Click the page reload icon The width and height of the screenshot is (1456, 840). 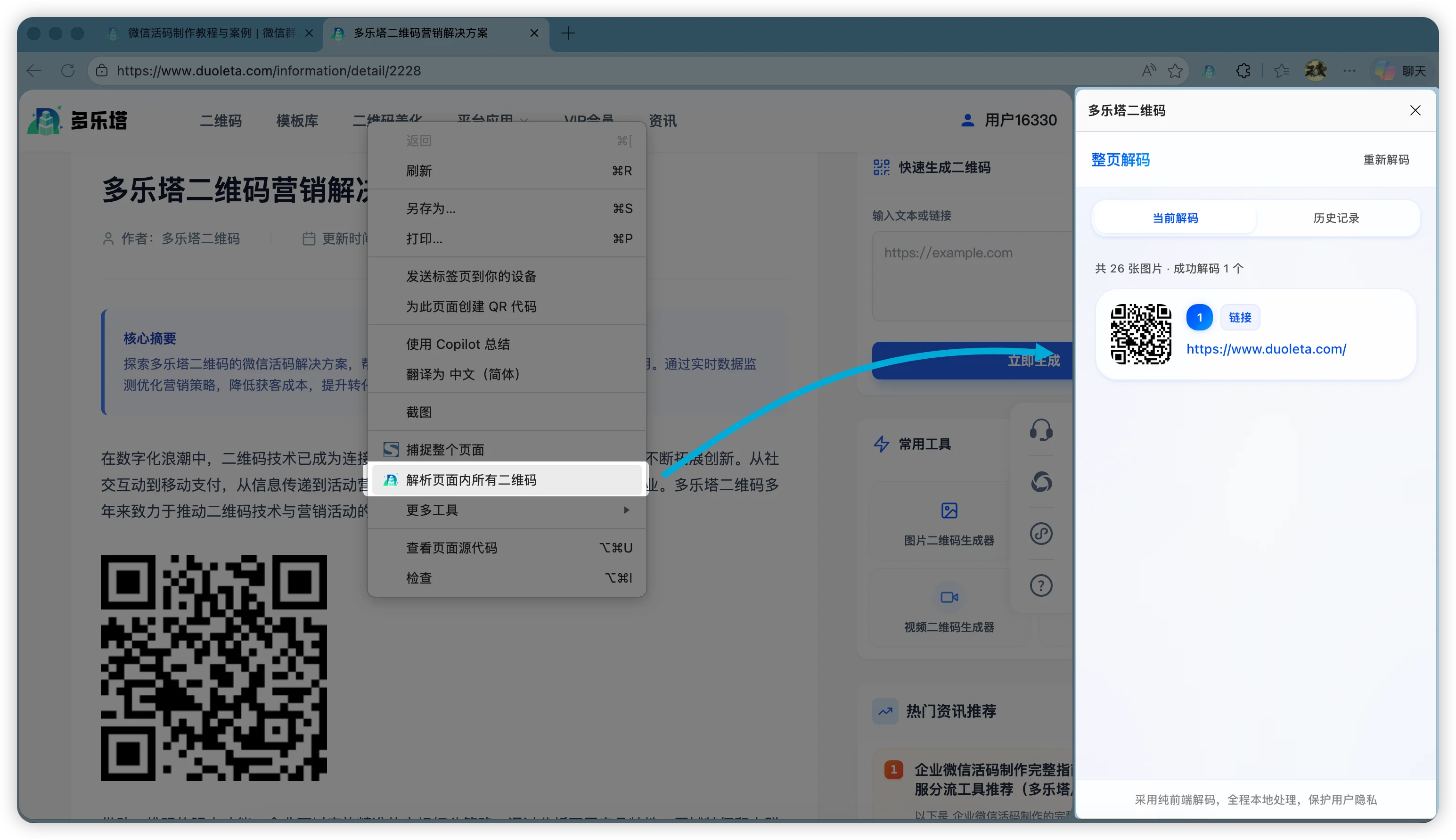[x=67, y=70]
